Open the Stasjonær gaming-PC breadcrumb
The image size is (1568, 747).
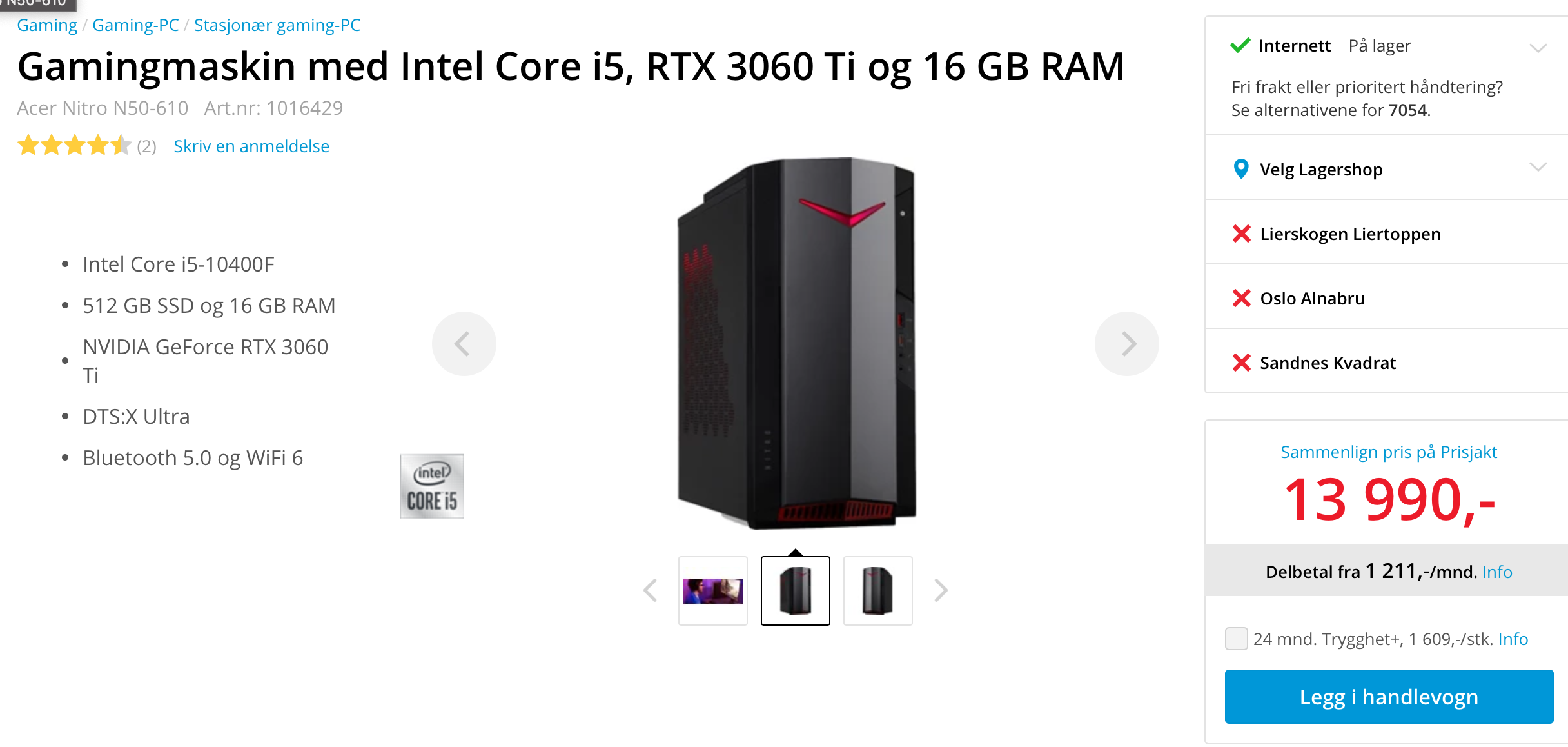tap(277, 25)
